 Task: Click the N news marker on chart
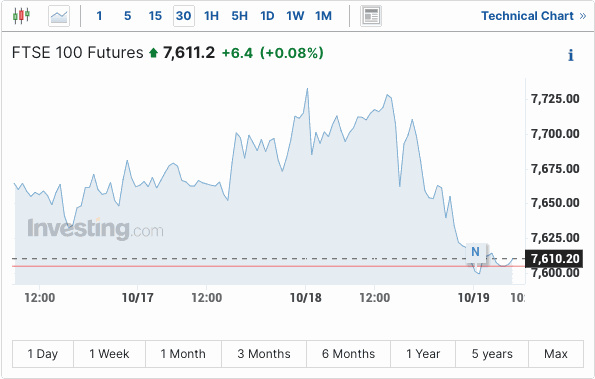475,252
